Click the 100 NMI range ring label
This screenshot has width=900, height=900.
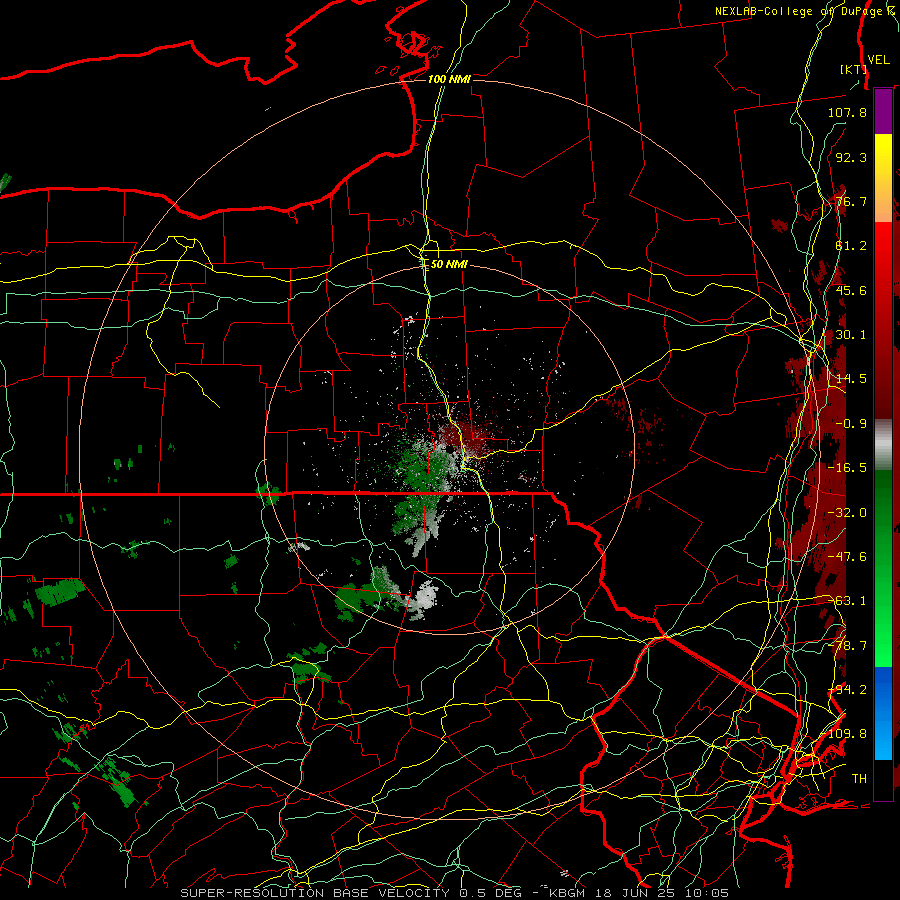pos(449,79)
